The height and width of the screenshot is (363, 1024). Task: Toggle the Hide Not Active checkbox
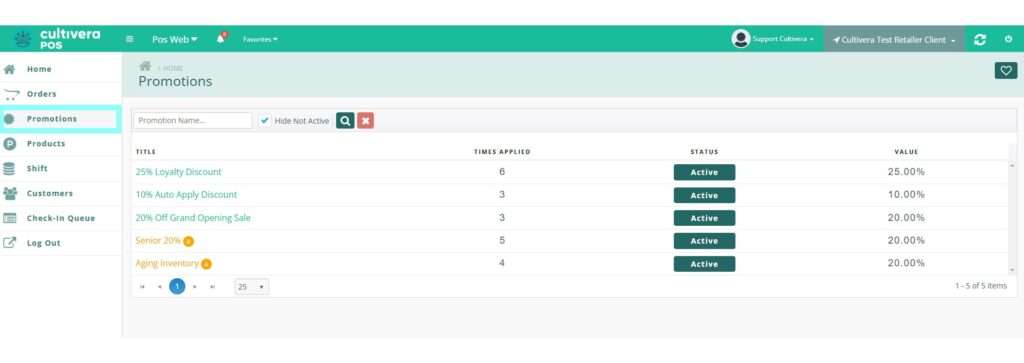pos(264,121)
